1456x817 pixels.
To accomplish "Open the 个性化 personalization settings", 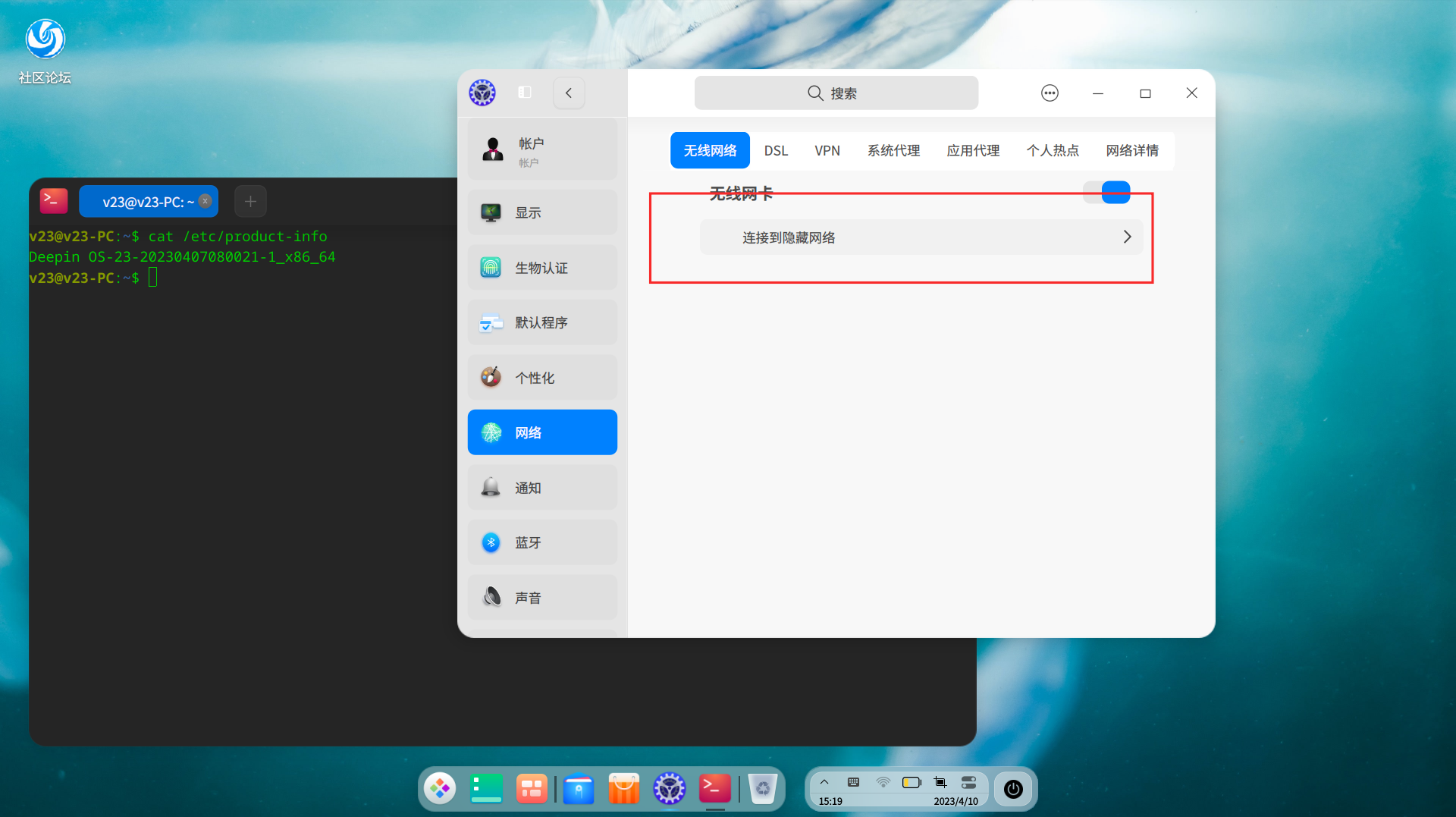I will click(x=541, y=377).
